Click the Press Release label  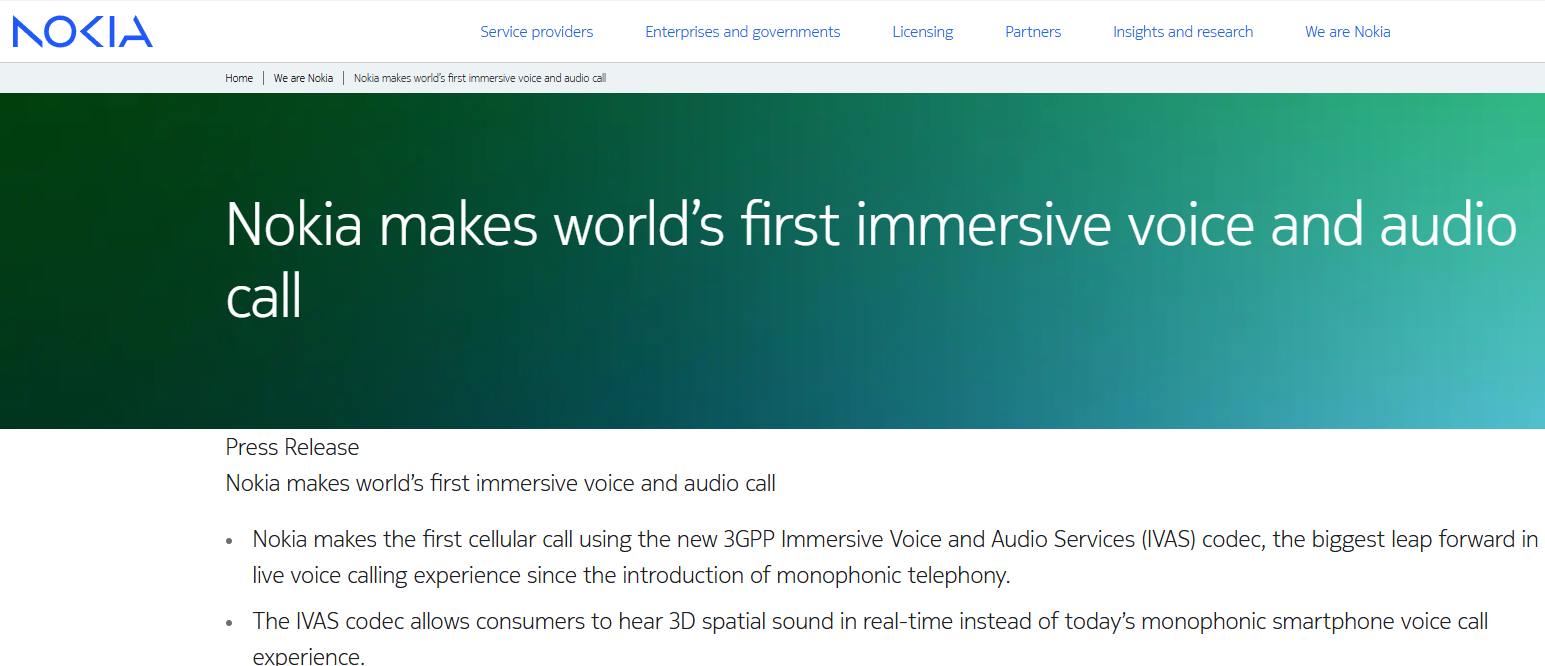292,447
